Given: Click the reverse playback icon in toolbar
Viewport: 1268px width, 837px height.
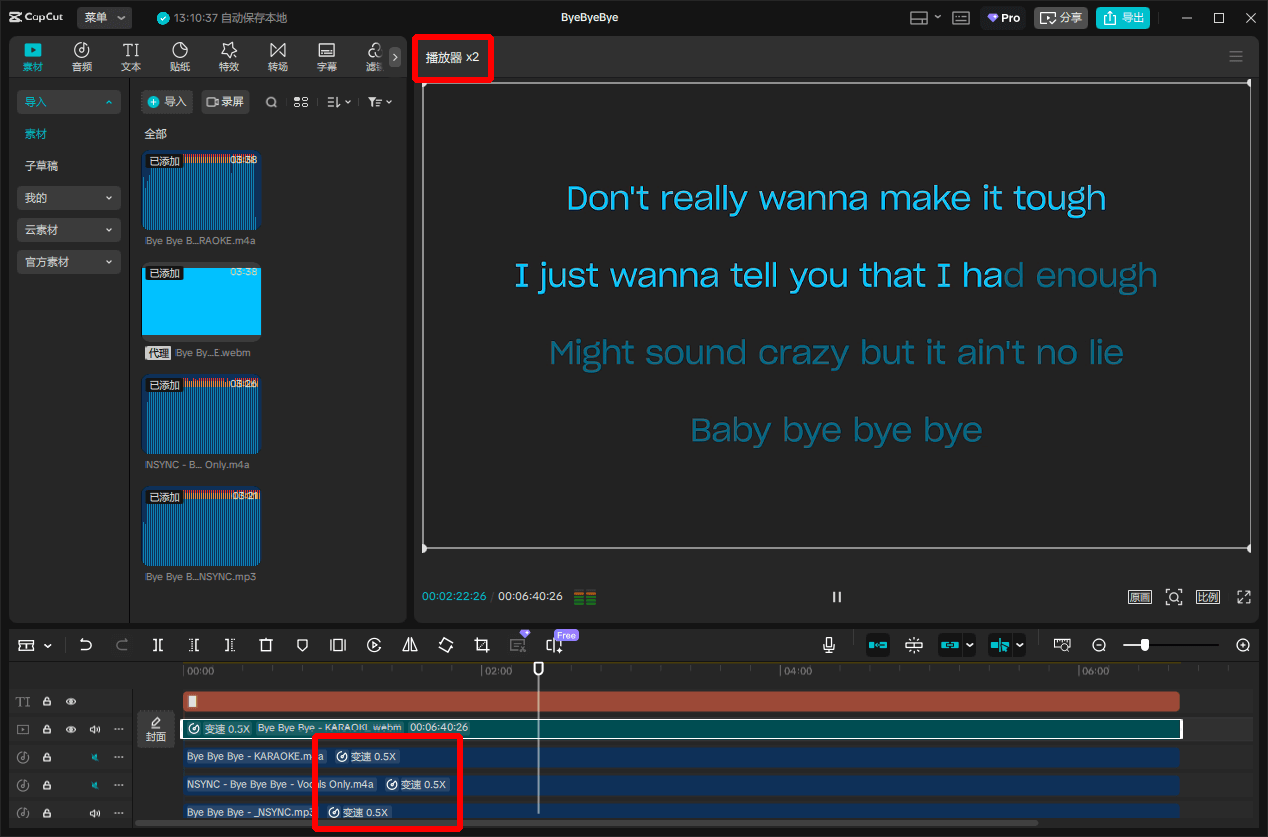Looking at the screenshot, I should 374,646.
